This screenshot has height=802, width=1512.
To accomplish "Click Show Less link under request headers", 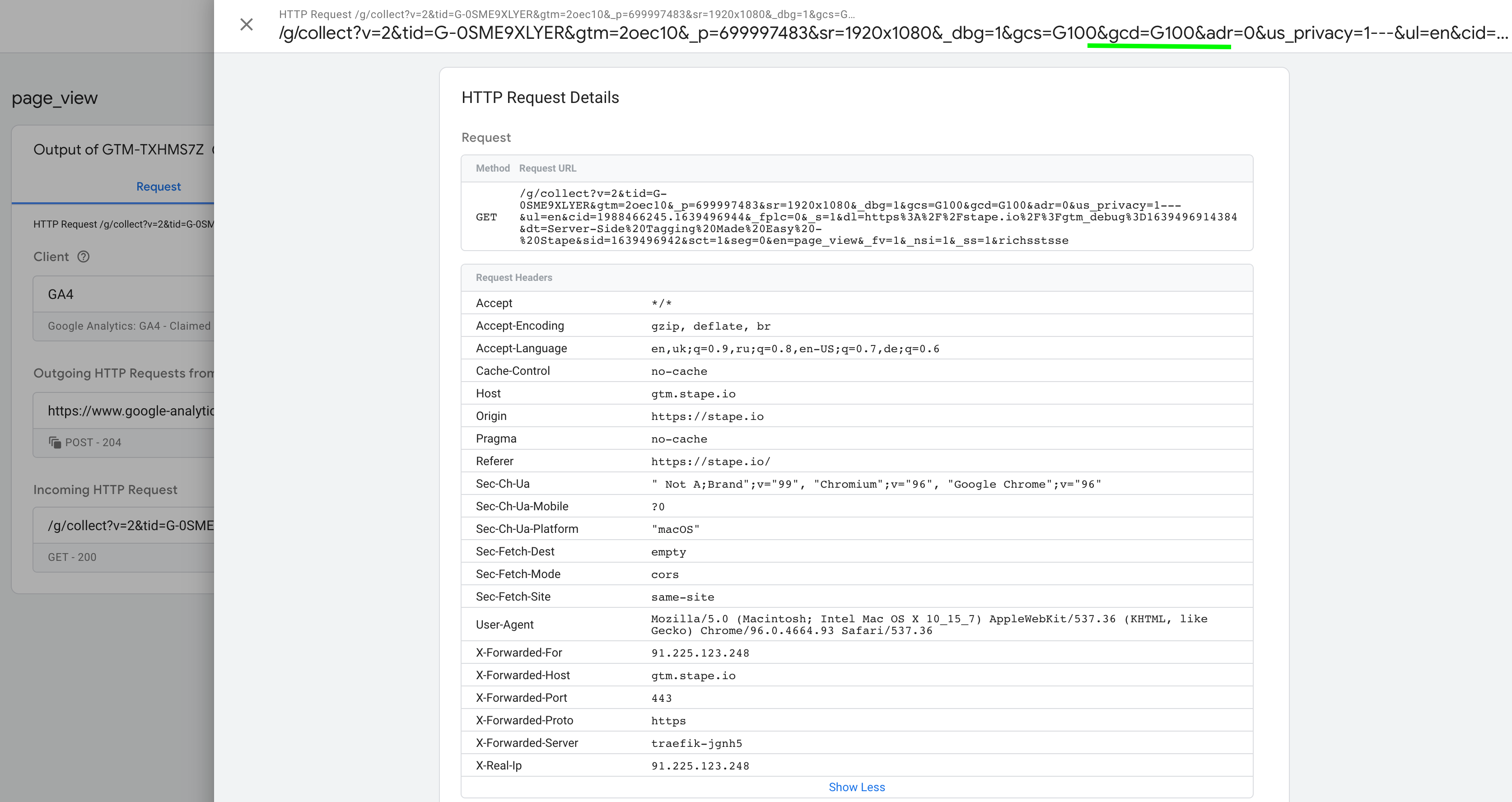I will pos(856,787).
